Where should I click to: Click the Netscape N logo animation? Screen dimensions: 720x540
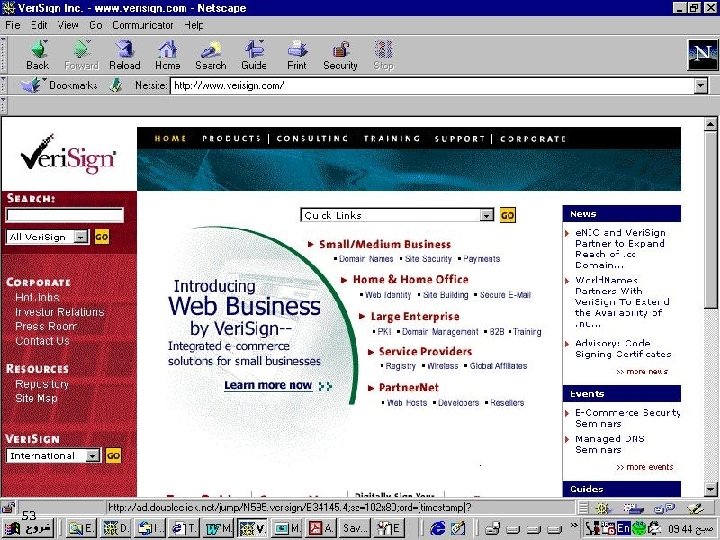click(702, 55)
